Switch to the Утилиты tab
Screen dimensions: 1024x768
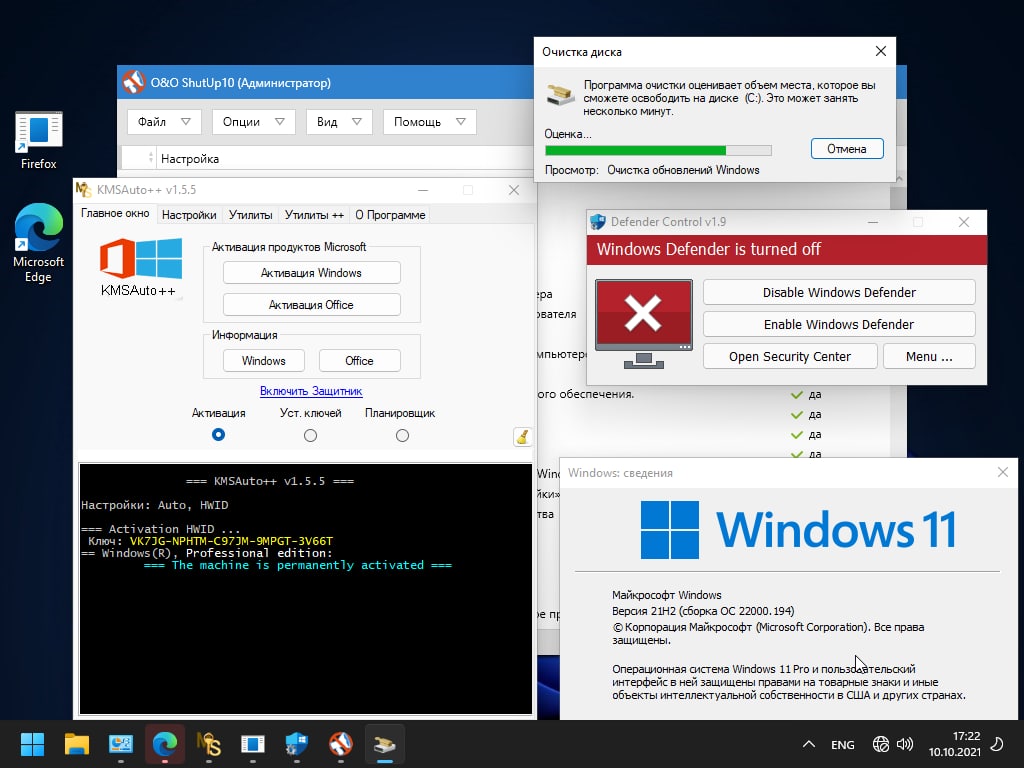(x=251, y=215)
